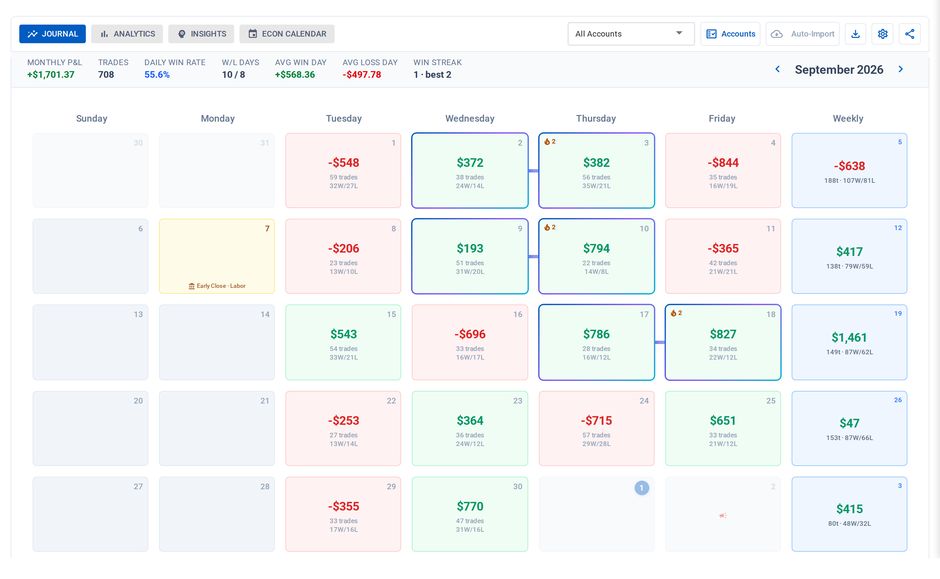This screenshot has width=940, height=579.
Task: Open the $794 day on September 10
Action: tap(596, 257)
